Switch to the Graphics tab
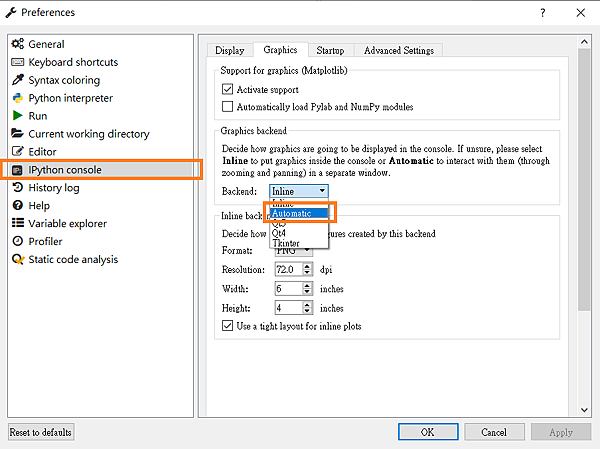The width and height of the screenshot is (600, 449). 280,49
